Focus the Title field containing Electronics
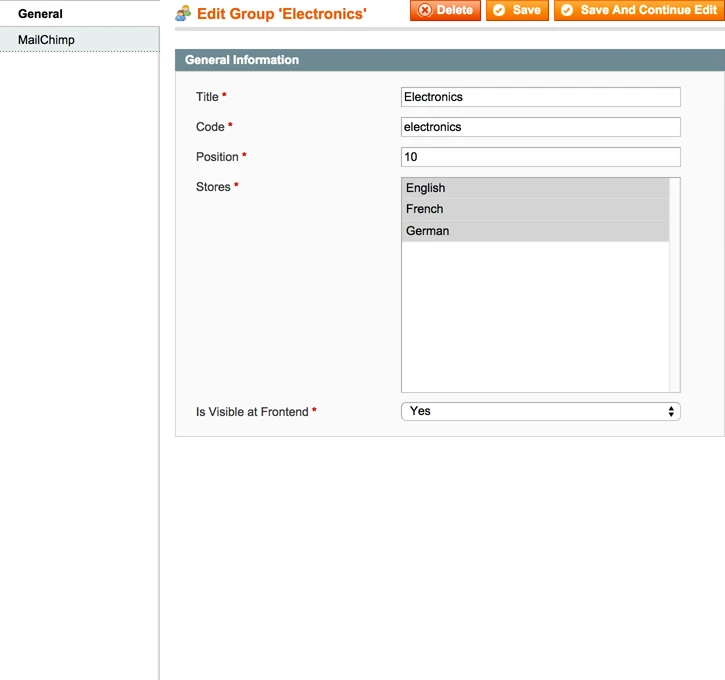This screenshot has height=680, width=725. tap(540, 97)
